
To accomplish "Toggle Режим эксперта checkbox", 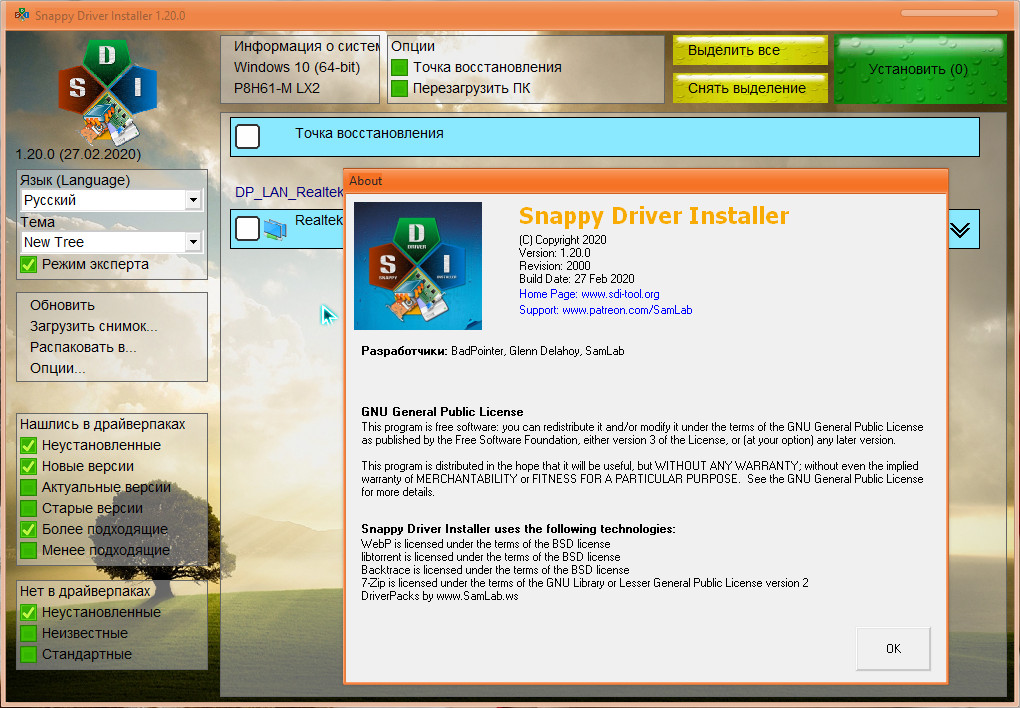I will [x=28, y=264].
